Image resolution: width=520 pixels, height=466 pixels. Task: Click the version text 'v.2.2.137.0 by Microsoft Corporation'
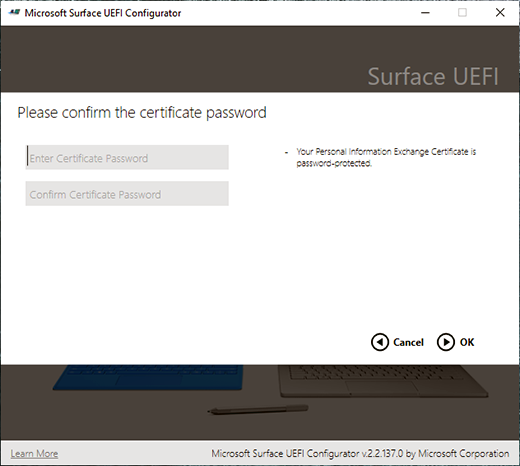pos(435,454)
